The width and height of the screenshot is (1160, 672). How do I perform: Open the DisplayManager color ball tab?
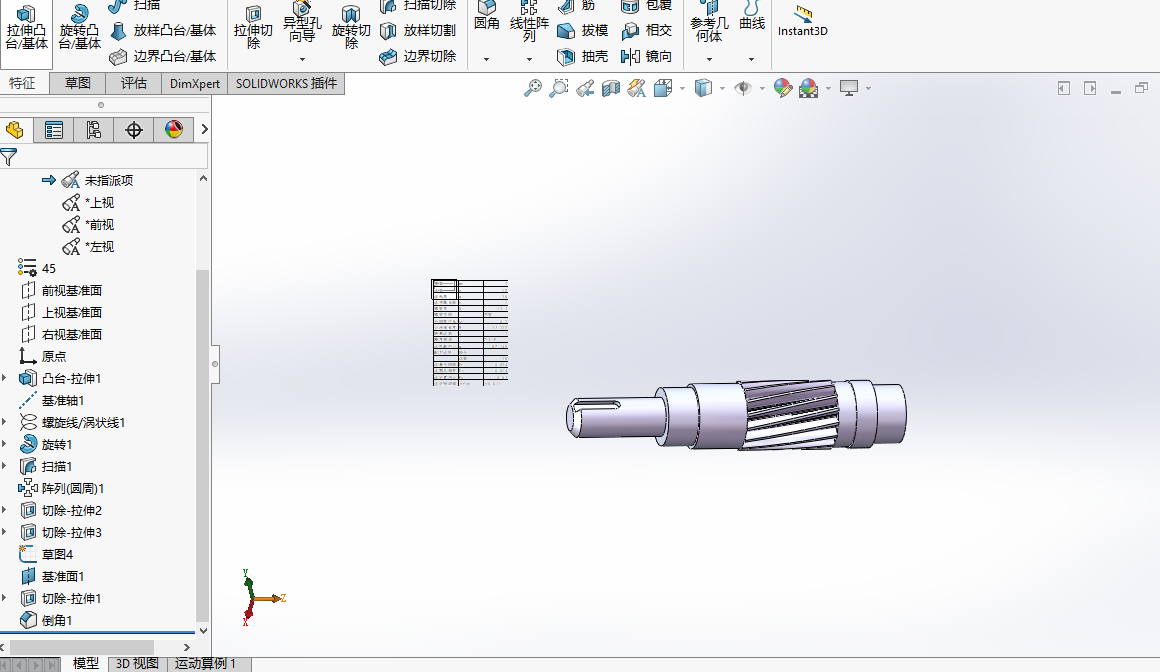click(174, 130)
